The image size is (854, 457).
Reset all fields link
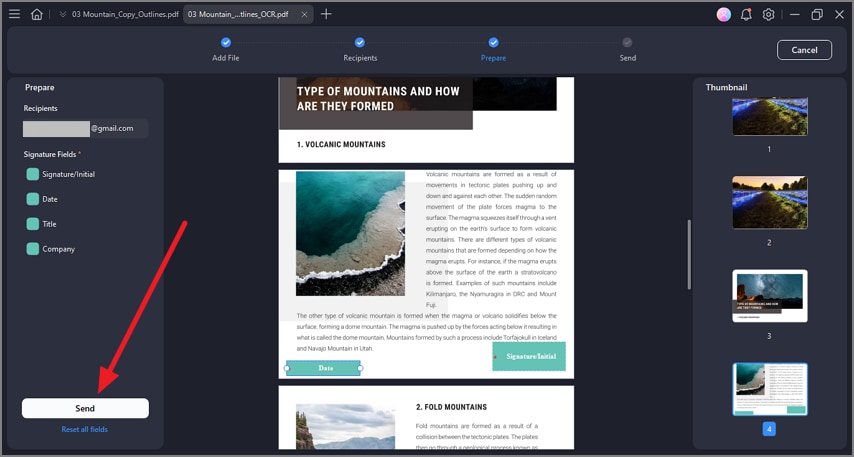click(84, 429)
